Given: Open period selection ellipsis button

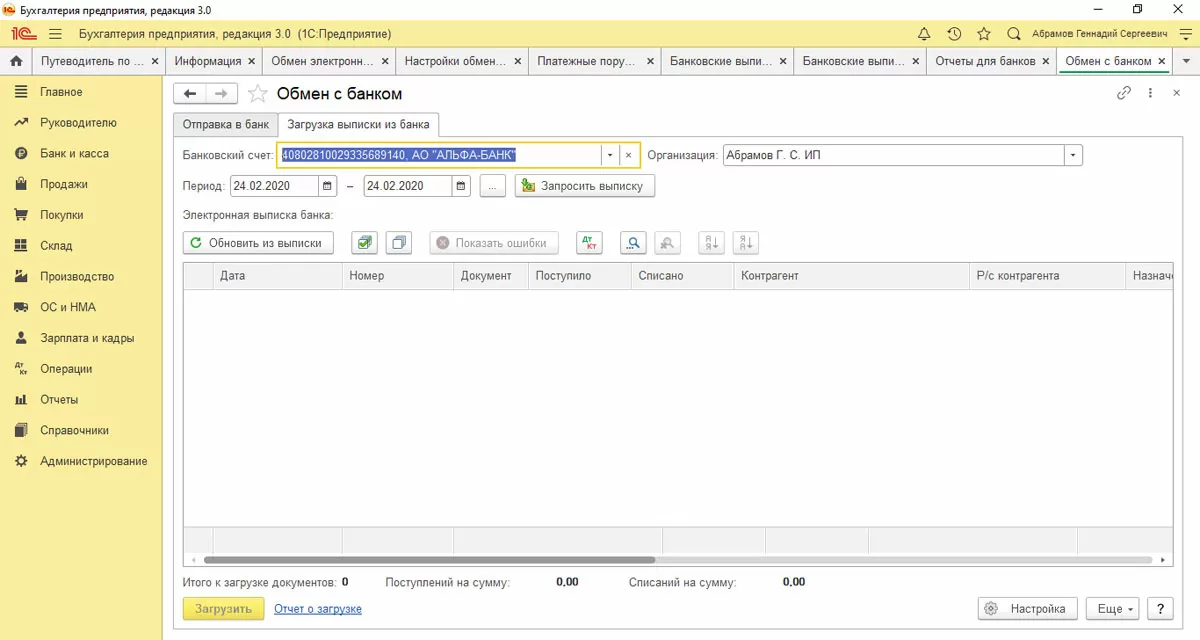Looking at the screenshot, I should click(x=493, y=186).
